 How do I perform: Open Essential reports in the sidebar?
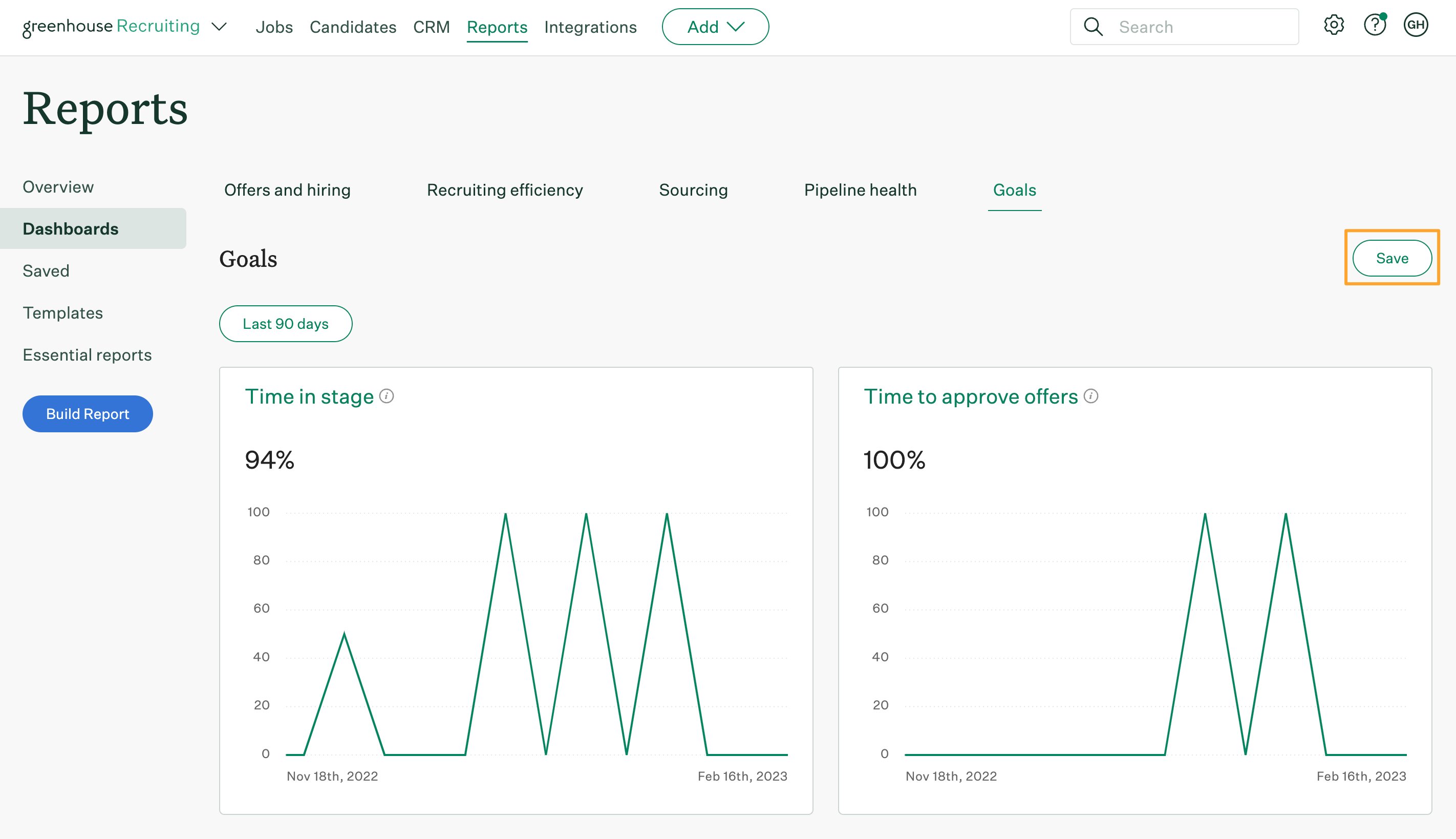click(x=87, y=354)
